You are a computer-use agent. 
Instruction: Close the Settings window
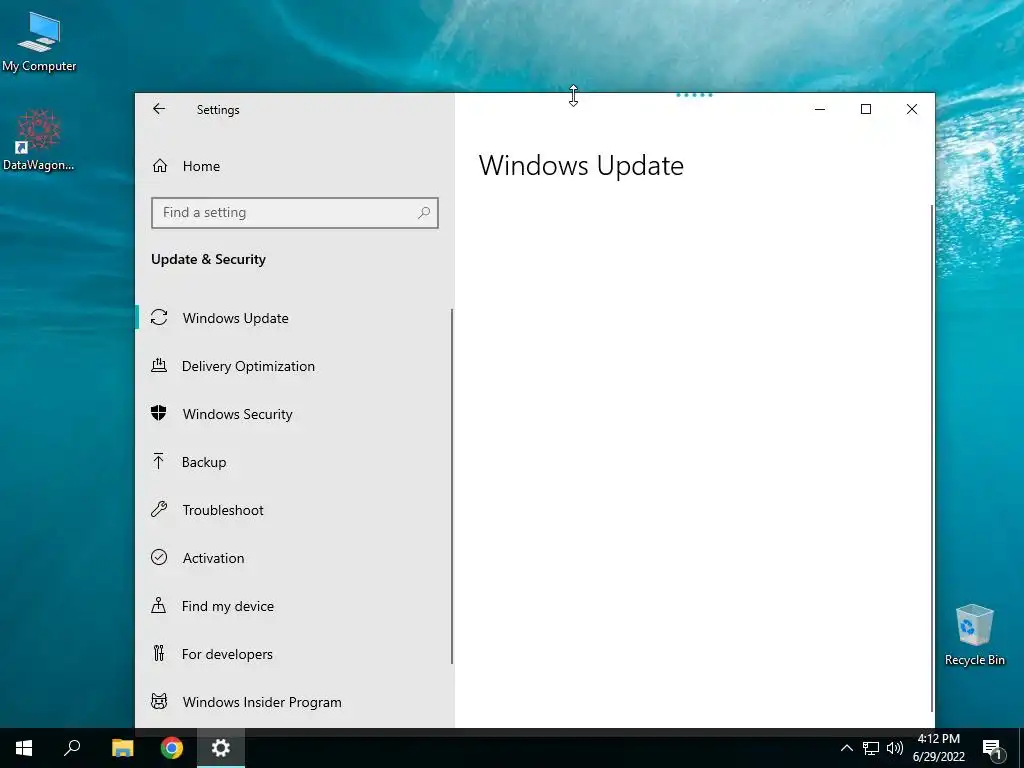[x=912, y=109]
